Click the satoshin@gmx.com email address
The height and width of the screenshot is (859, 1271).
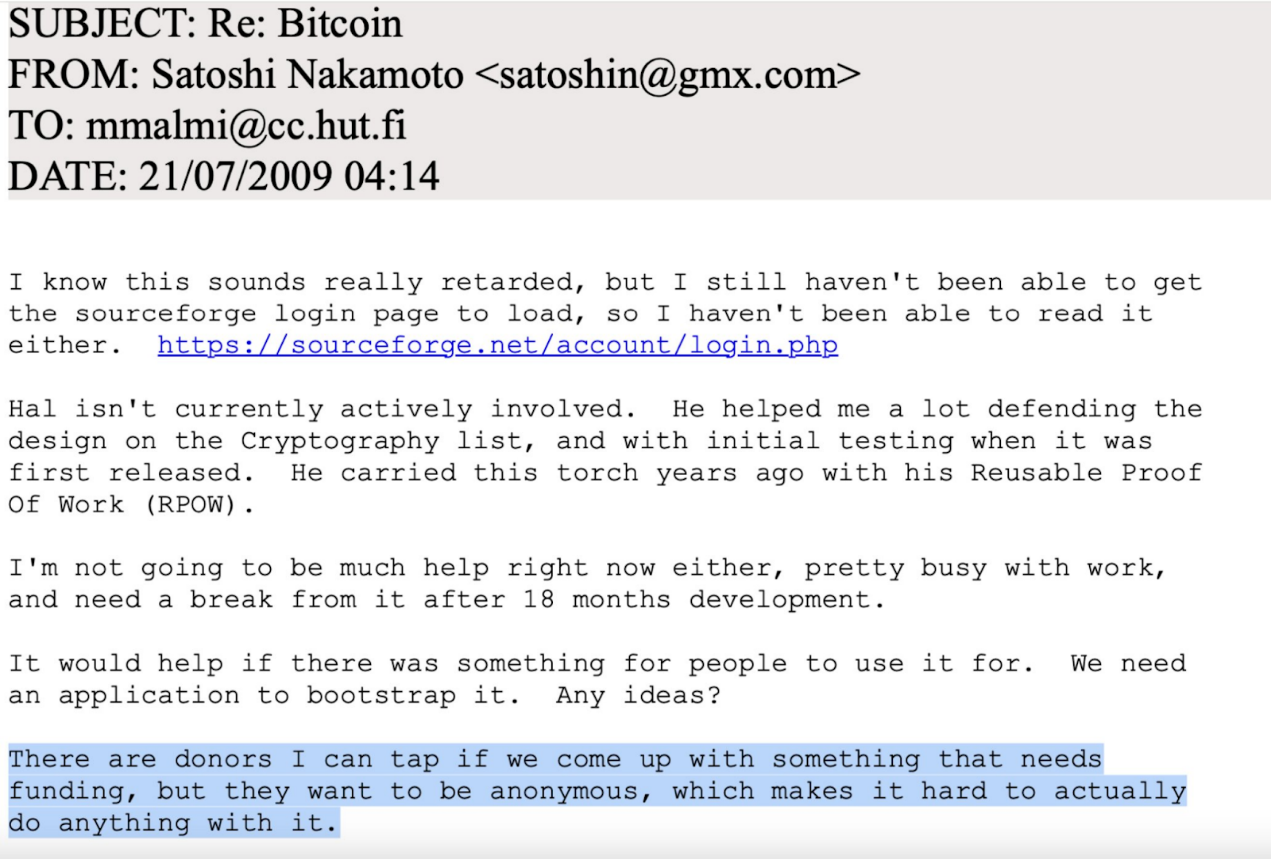tap(664, 75)
